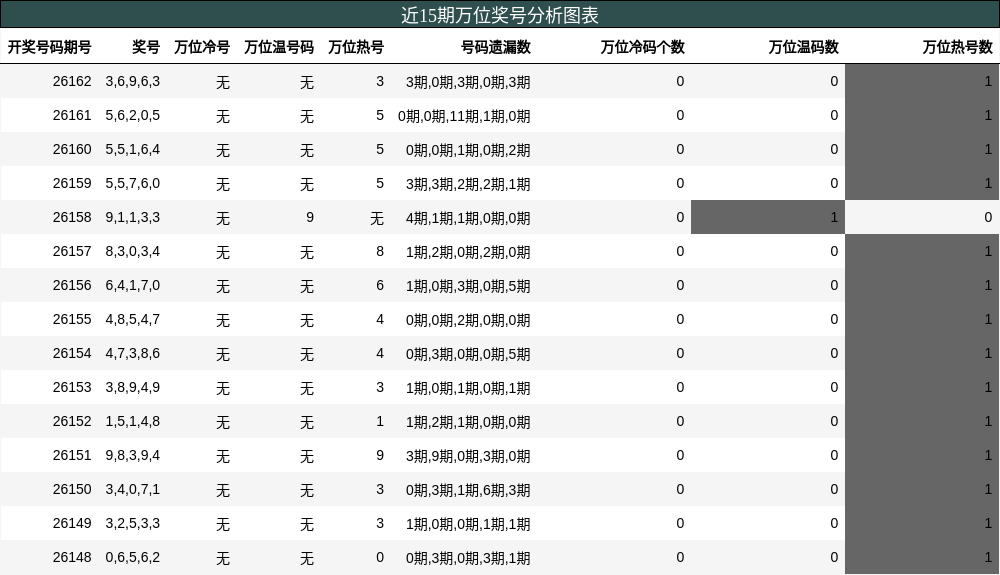The height and width of the screenshot is (575, 1000).
Task: Select winning numbers 9,1,1,3,3
Action: click(133, 217)
